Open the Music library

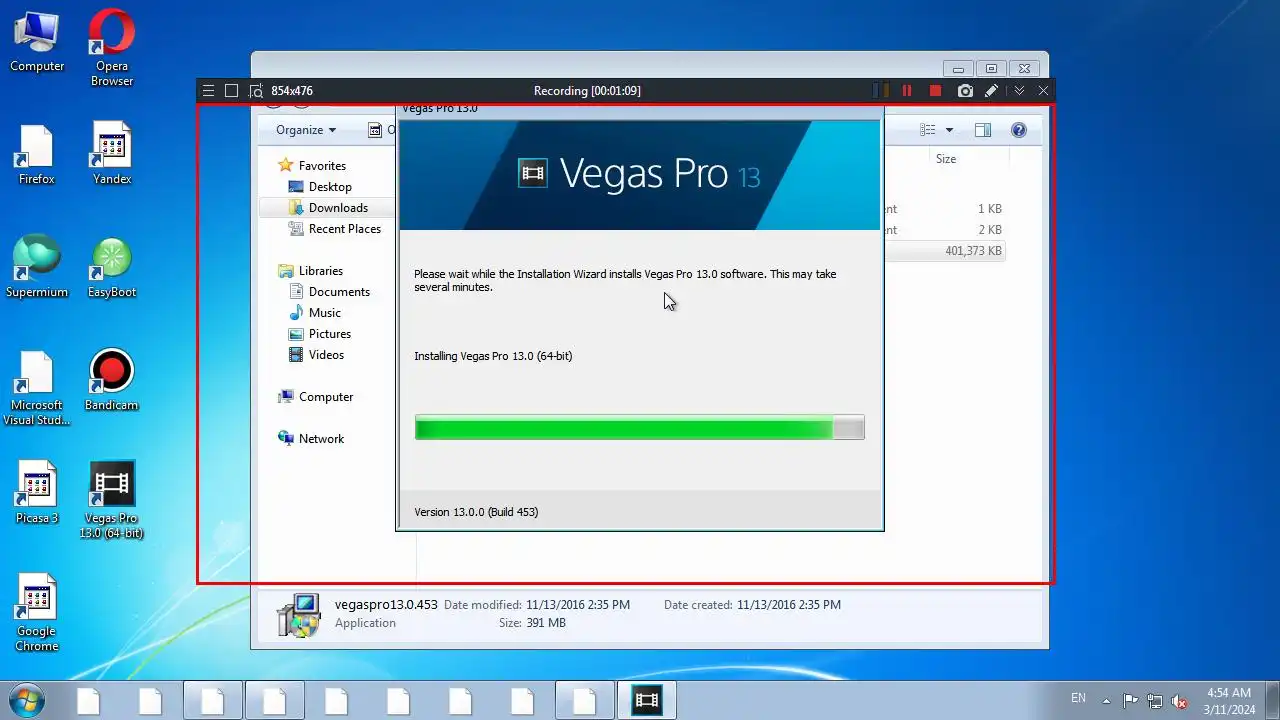(325, 313)
